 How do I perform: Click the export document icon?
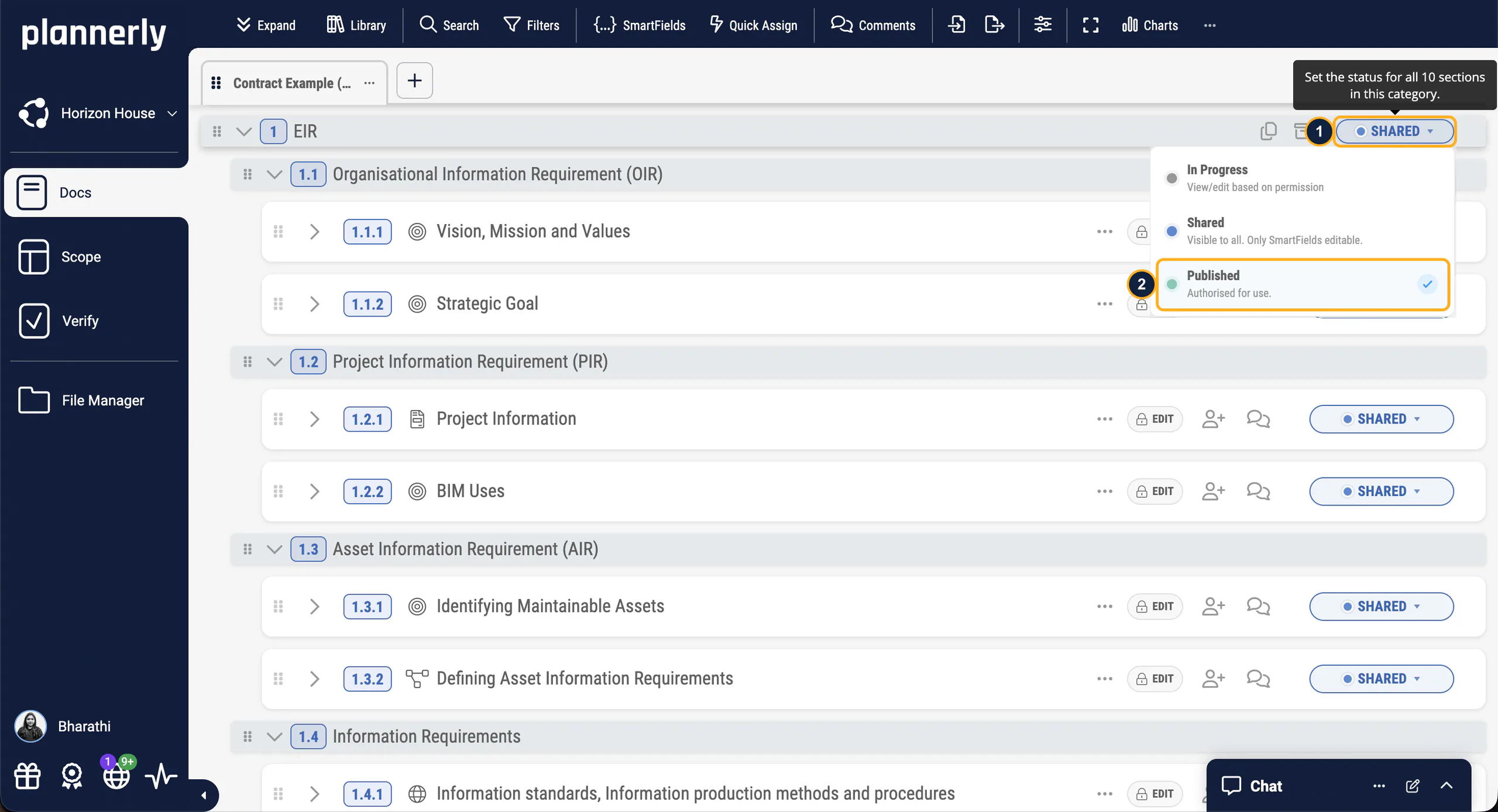994,25
